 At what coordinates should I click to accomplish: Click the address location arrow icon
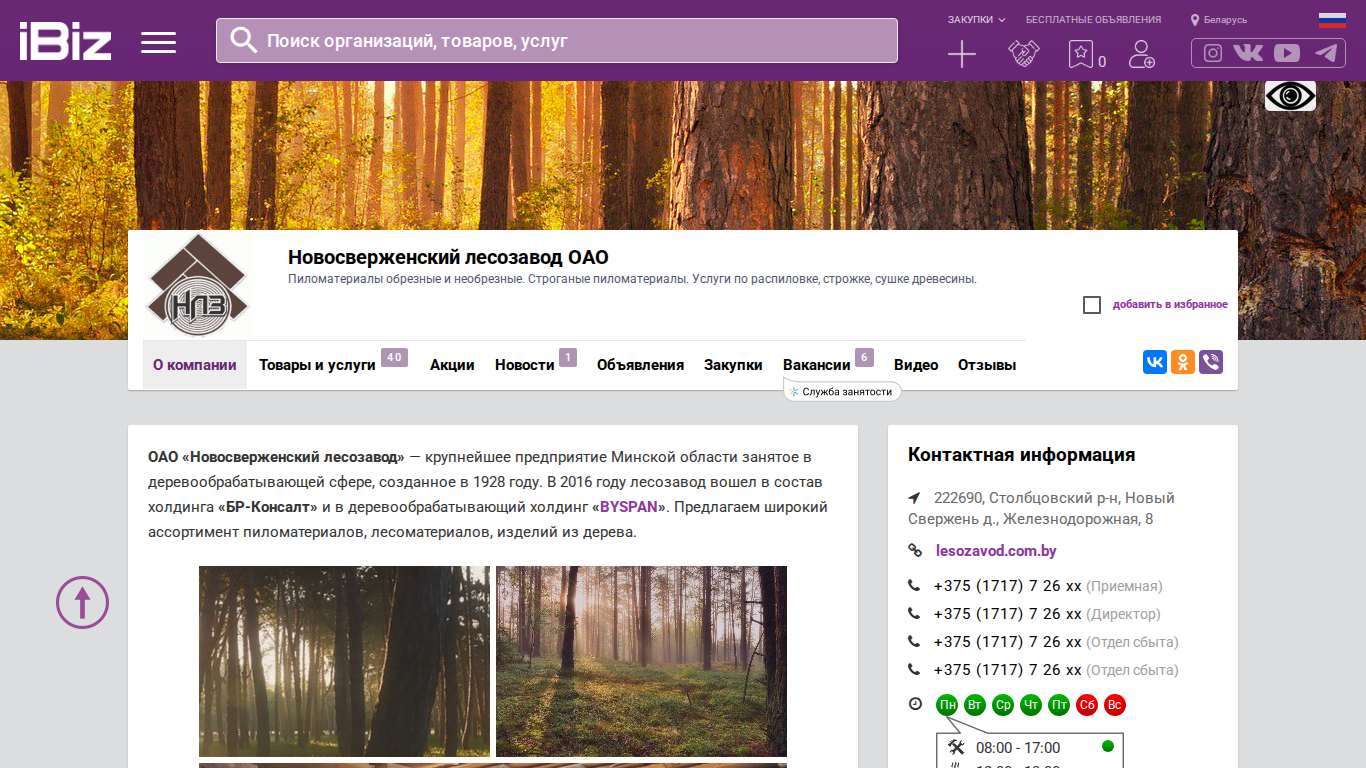pos(914,498)
